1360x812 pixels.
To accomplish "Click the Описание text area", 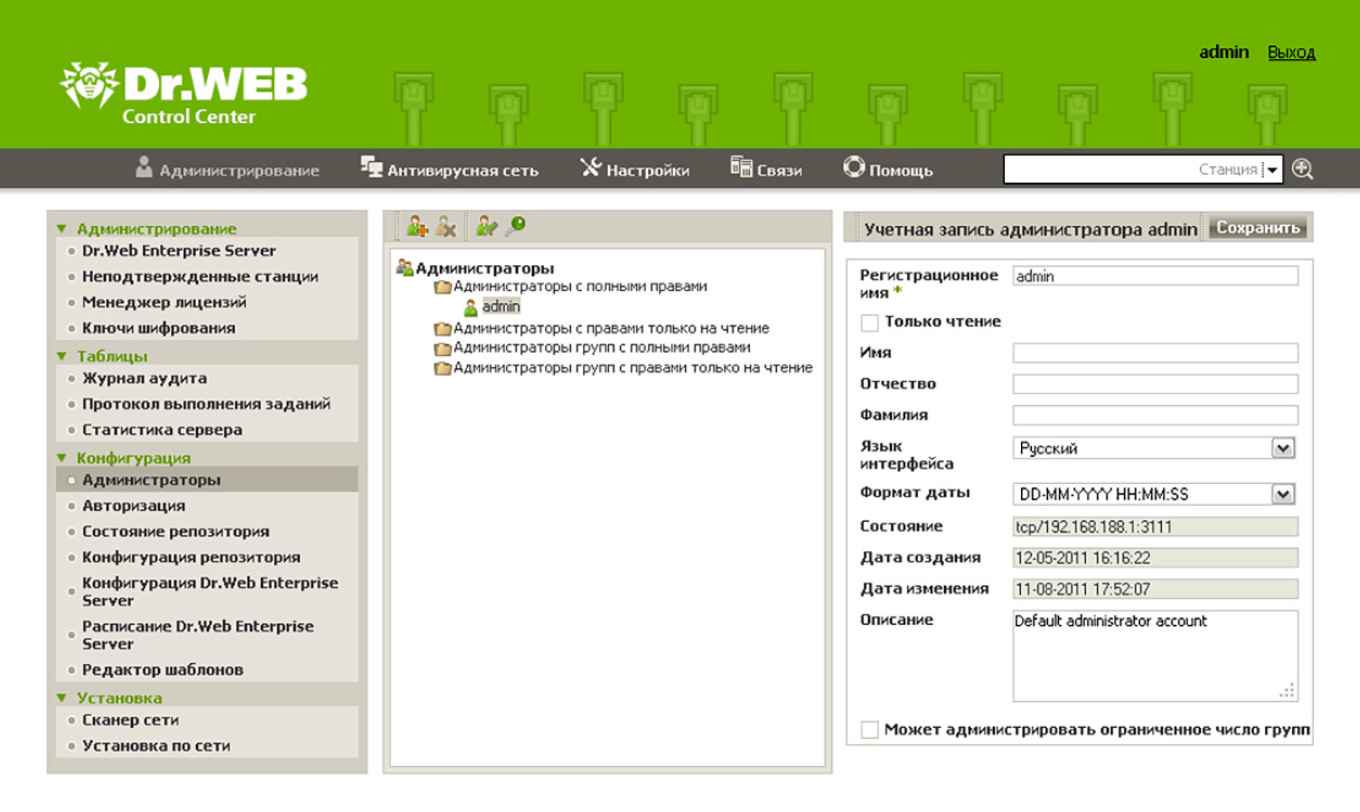I will (1155, 656).
